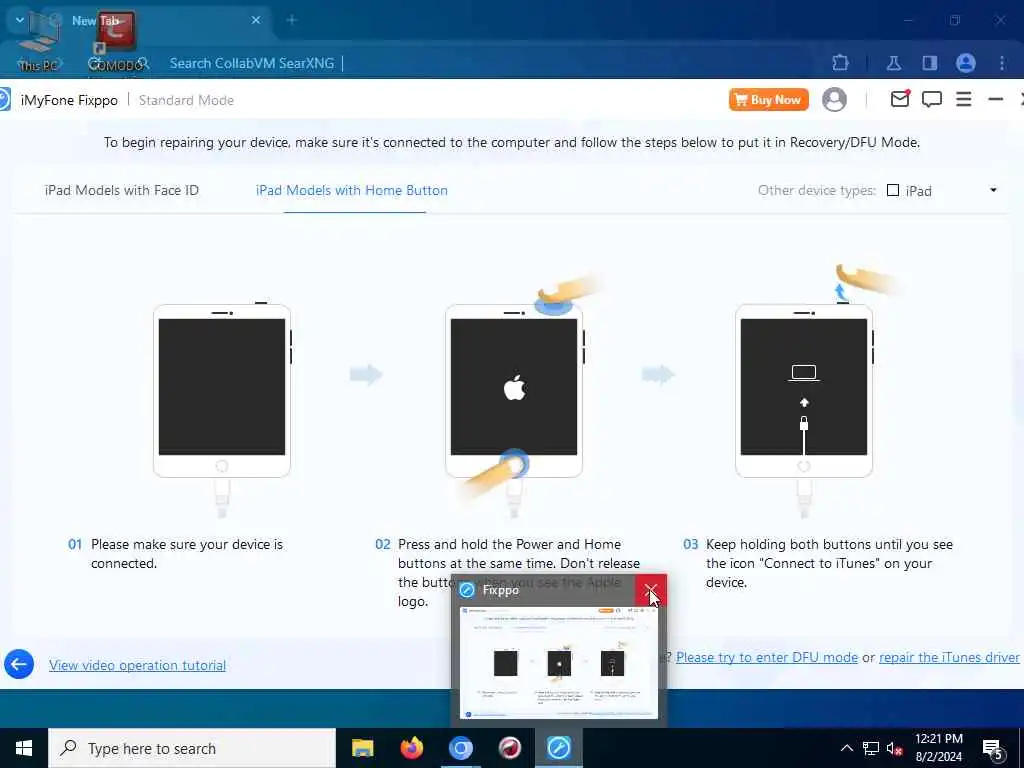This screenshot has width=1024, height=768.
Task: Click the muted volume tray icon
Action: (894, 748)
